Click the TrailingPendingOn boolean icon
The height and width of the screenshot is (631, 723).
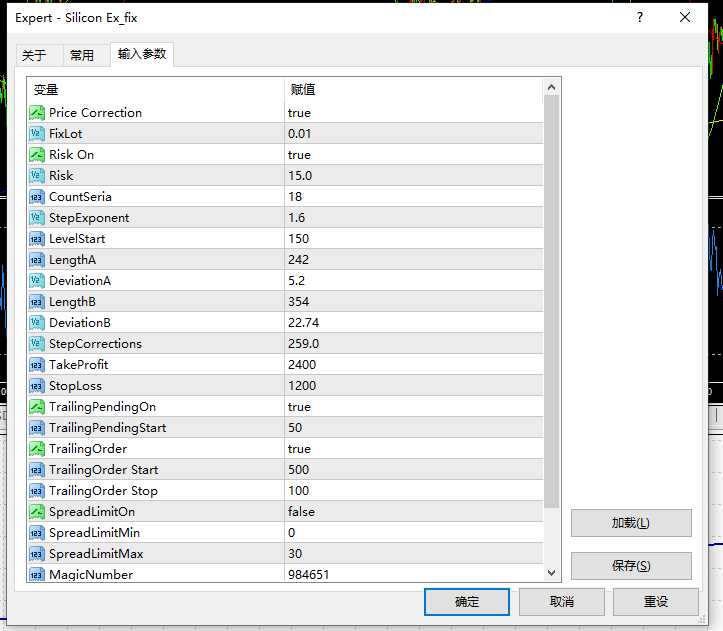point(37,407)
